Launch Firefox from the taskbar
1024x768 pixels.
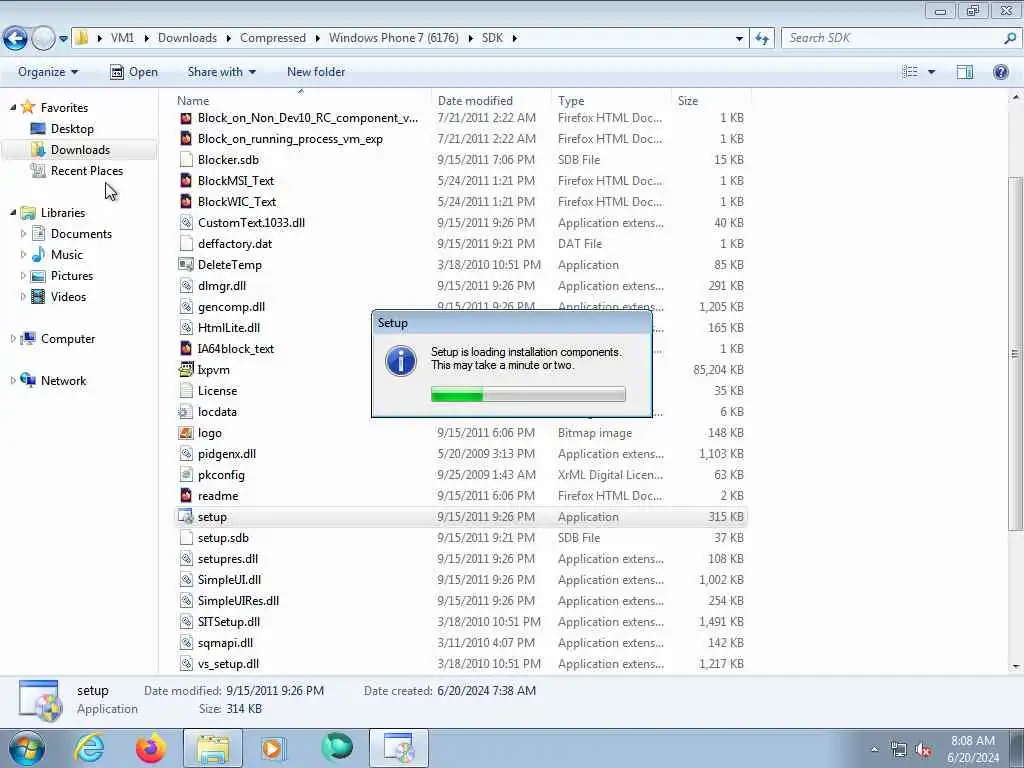pyautogui.click(x=150, y=748)
